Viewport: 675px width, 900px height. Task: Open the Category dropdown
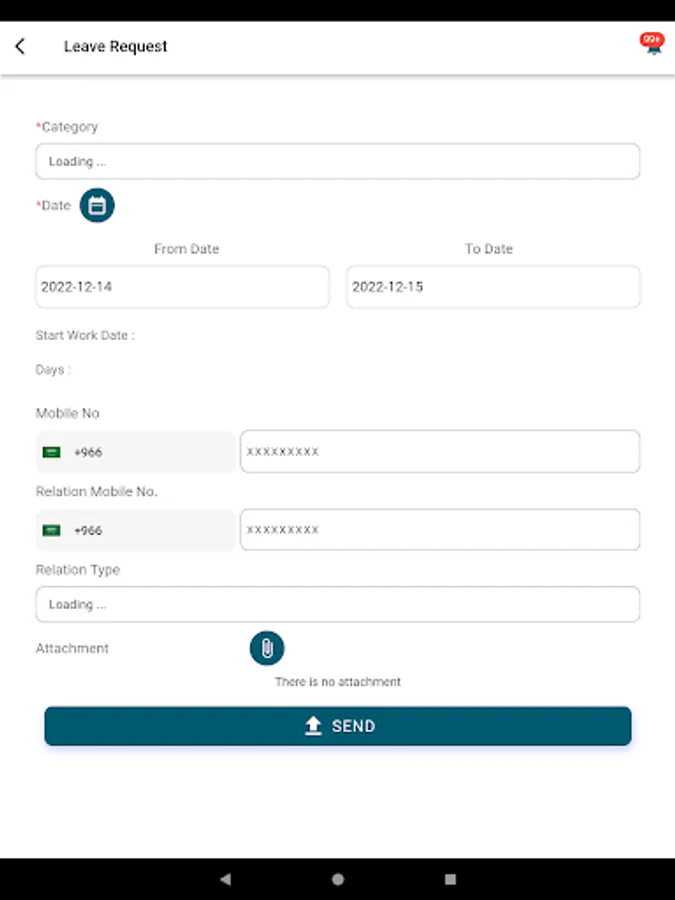point(338,161)
